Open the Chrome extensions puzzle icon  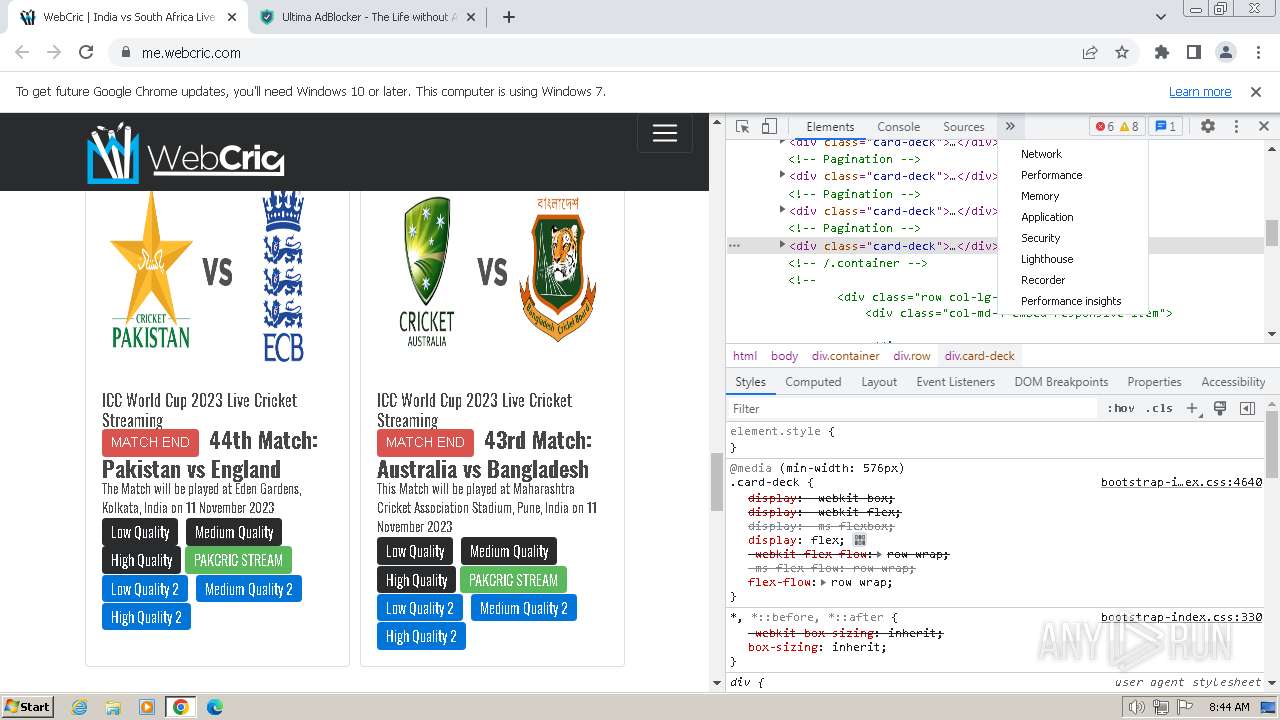(1161, 53)
